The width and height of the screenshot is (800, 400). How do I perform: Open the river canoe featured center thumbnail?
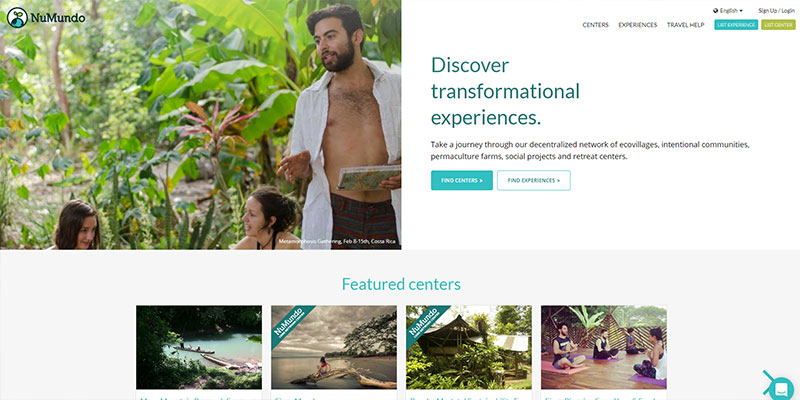(x=199, y=347)
